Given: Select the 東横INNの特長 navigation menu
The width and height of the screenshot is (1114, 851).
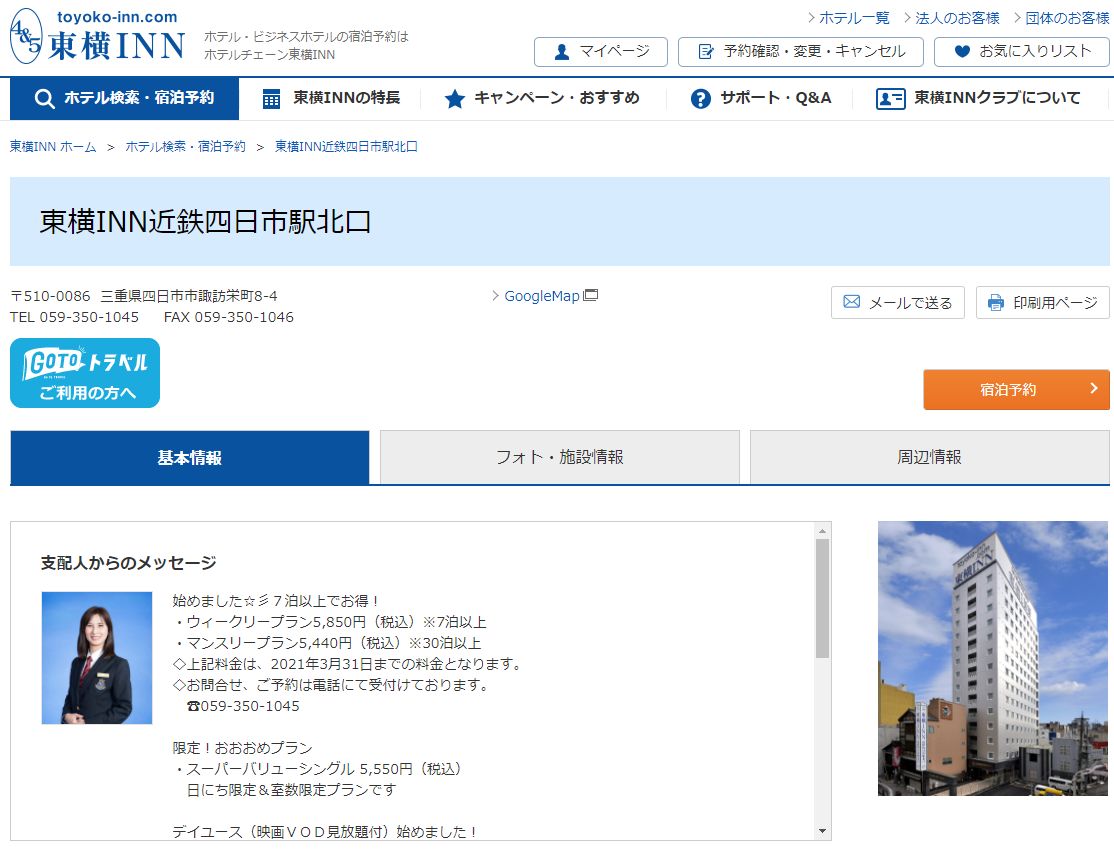Looking at the screenshot, I should [331, 99].
